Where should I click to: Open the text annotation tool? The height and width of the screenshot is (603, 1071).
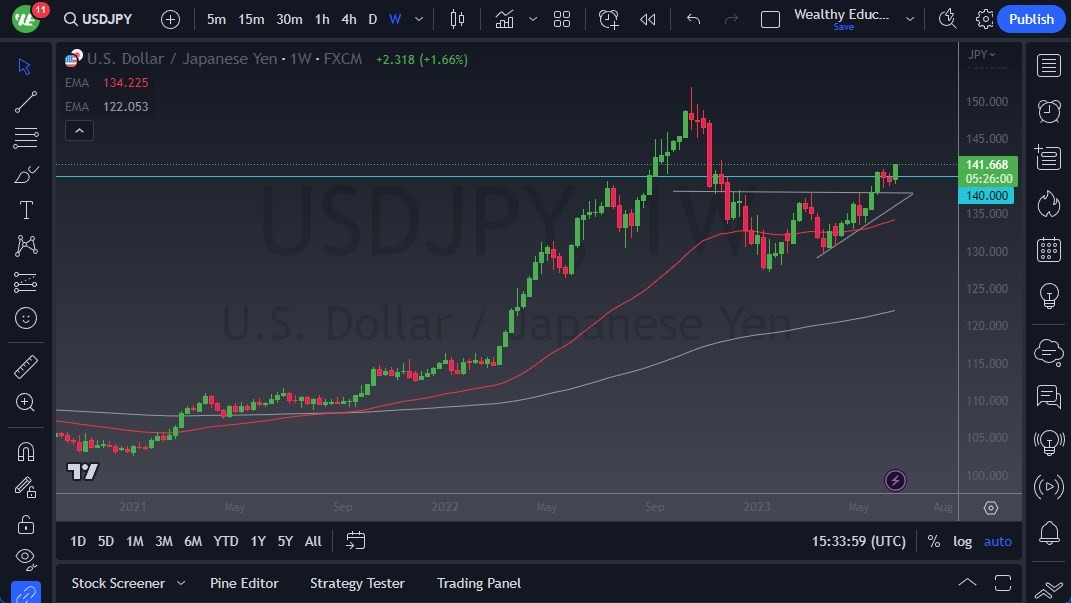pos(26,210)
